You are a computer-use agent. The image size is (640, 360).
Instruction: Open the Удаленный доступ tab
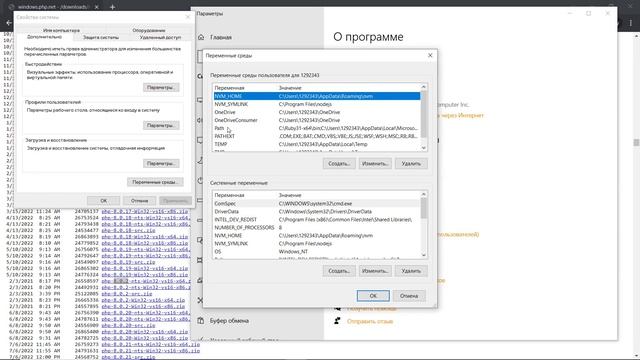pyautogui.click(x=160, y=37)
